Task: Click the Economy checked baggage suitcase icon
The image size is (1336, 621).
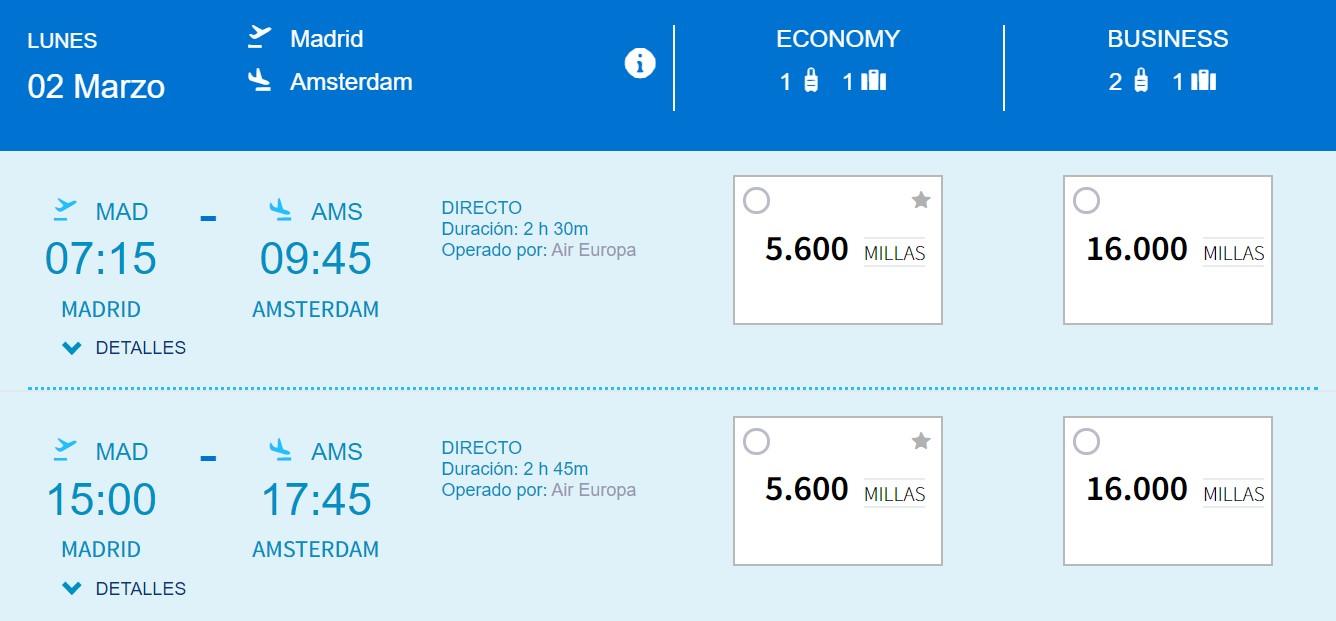Action: [874, 81]
